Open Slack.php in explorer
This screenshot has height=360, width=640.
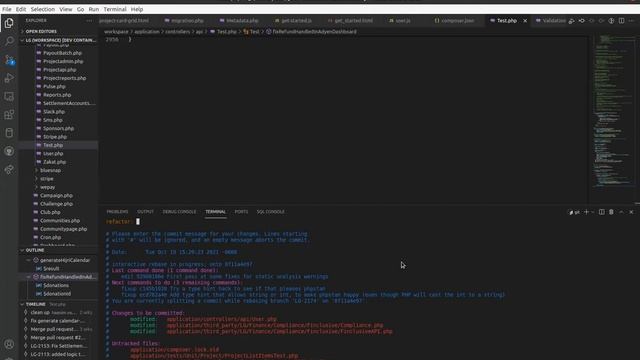pyautogui.click(x=54, y=111)
